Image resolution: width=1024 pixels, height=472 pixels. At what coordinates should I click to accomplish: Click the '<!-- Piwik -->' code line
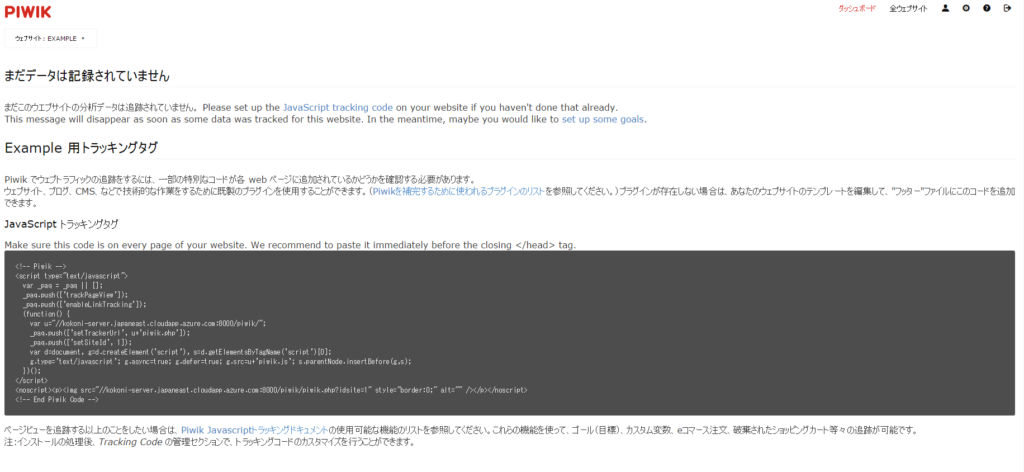pyautogui.click(x=40, y=267)
